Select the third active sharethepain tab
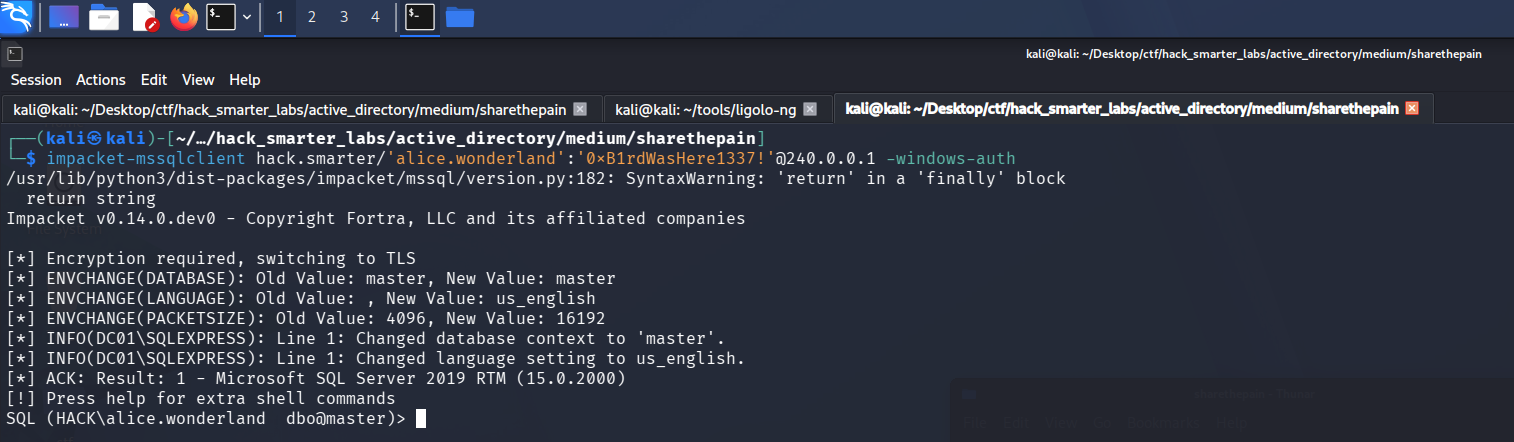1514x442 pixels. pos(1132,109)
